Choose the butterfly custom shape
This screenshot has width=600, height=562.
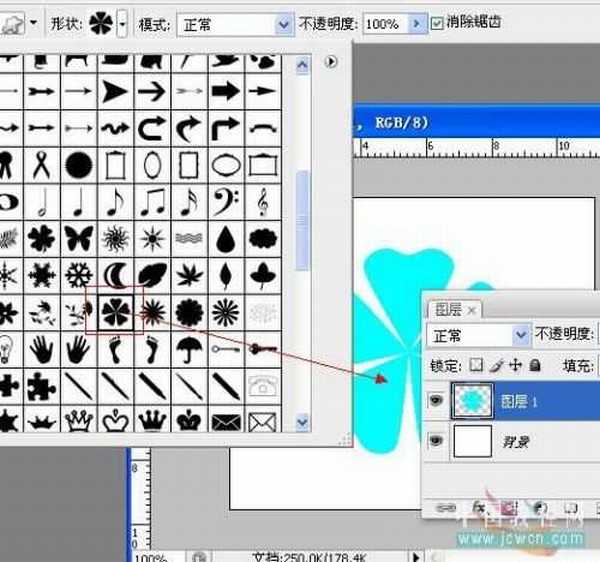coord(78,238)
